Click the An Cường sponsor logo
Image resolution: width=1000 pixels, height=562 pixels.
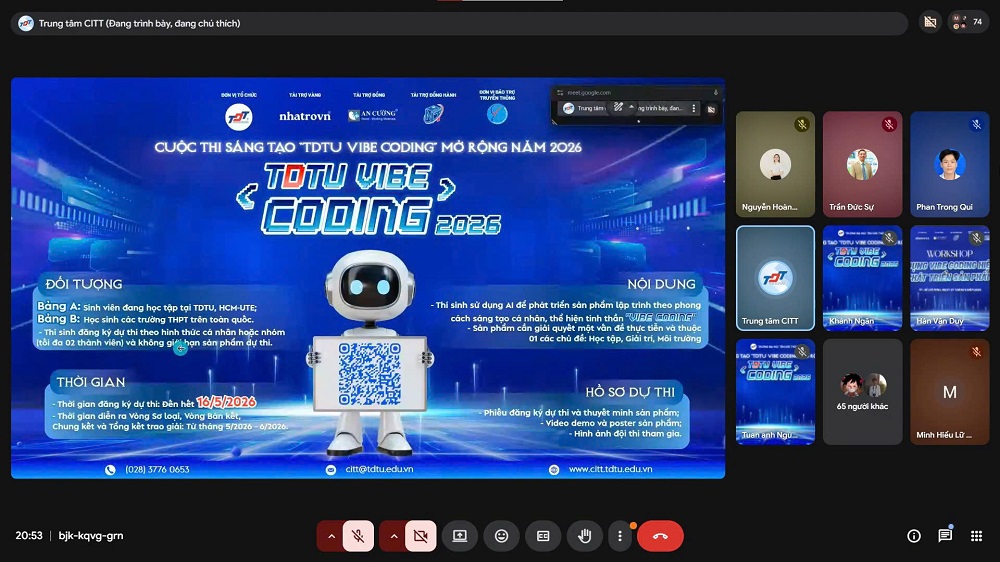tap(372, 115)
